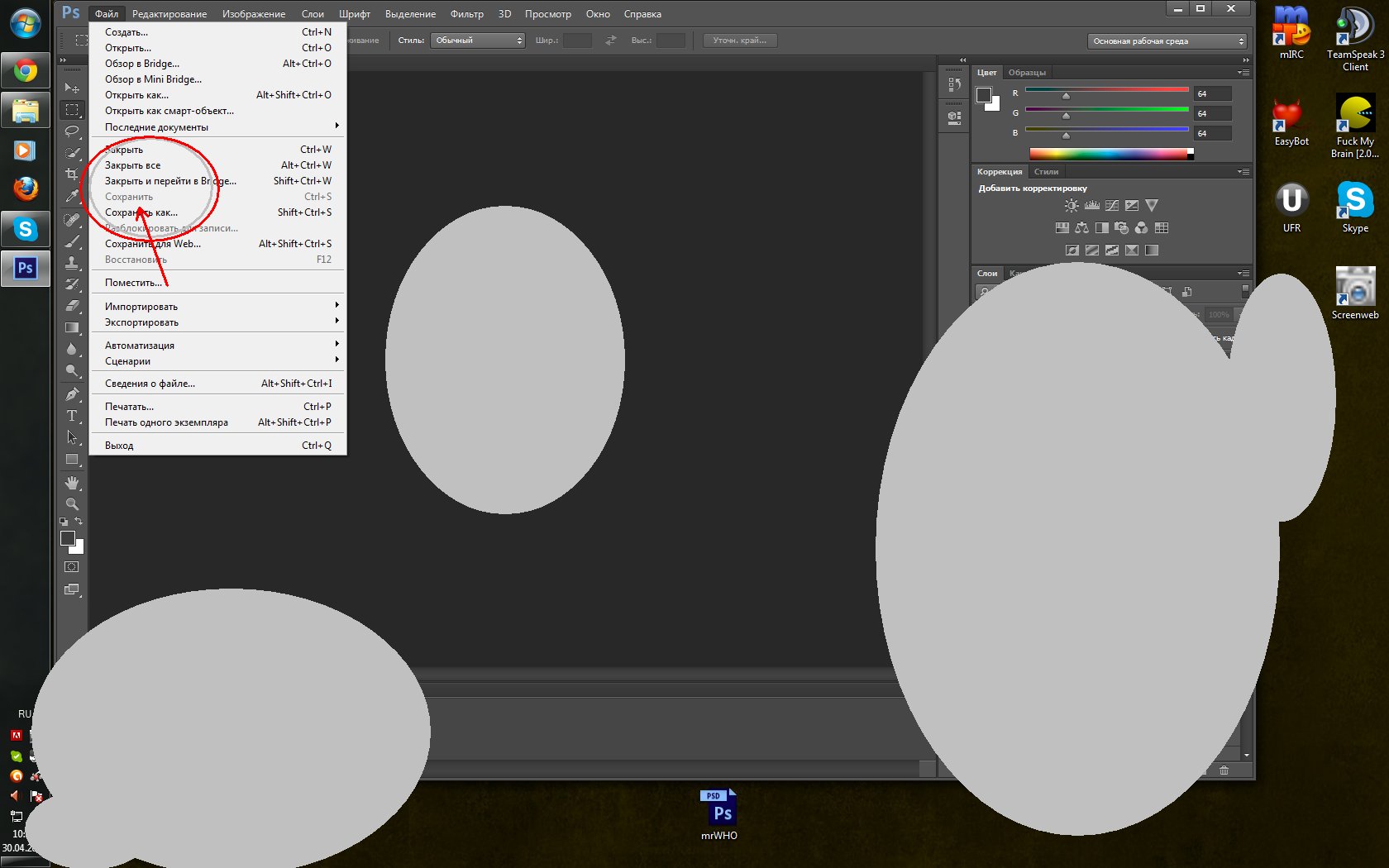Viewport: 1389px width, 868px height.
Task: Open Изображение menu
Action: pyautogui.click(x=254, y=14)
